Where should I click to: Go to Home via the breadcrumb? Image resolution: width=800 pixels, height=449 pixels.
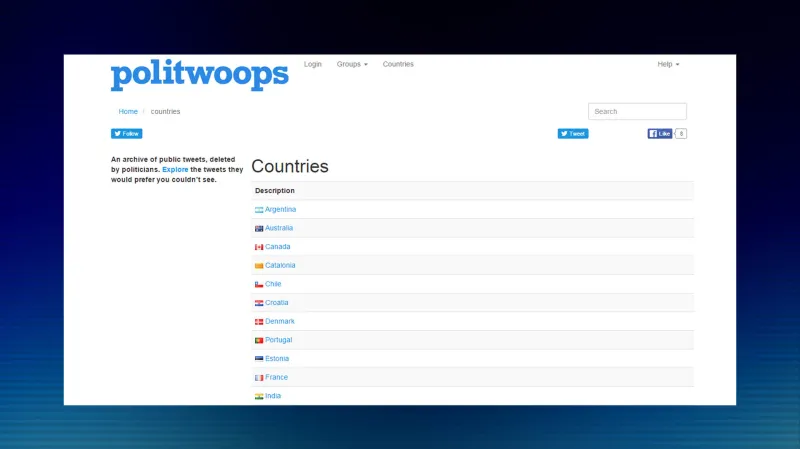click(128, 112)
